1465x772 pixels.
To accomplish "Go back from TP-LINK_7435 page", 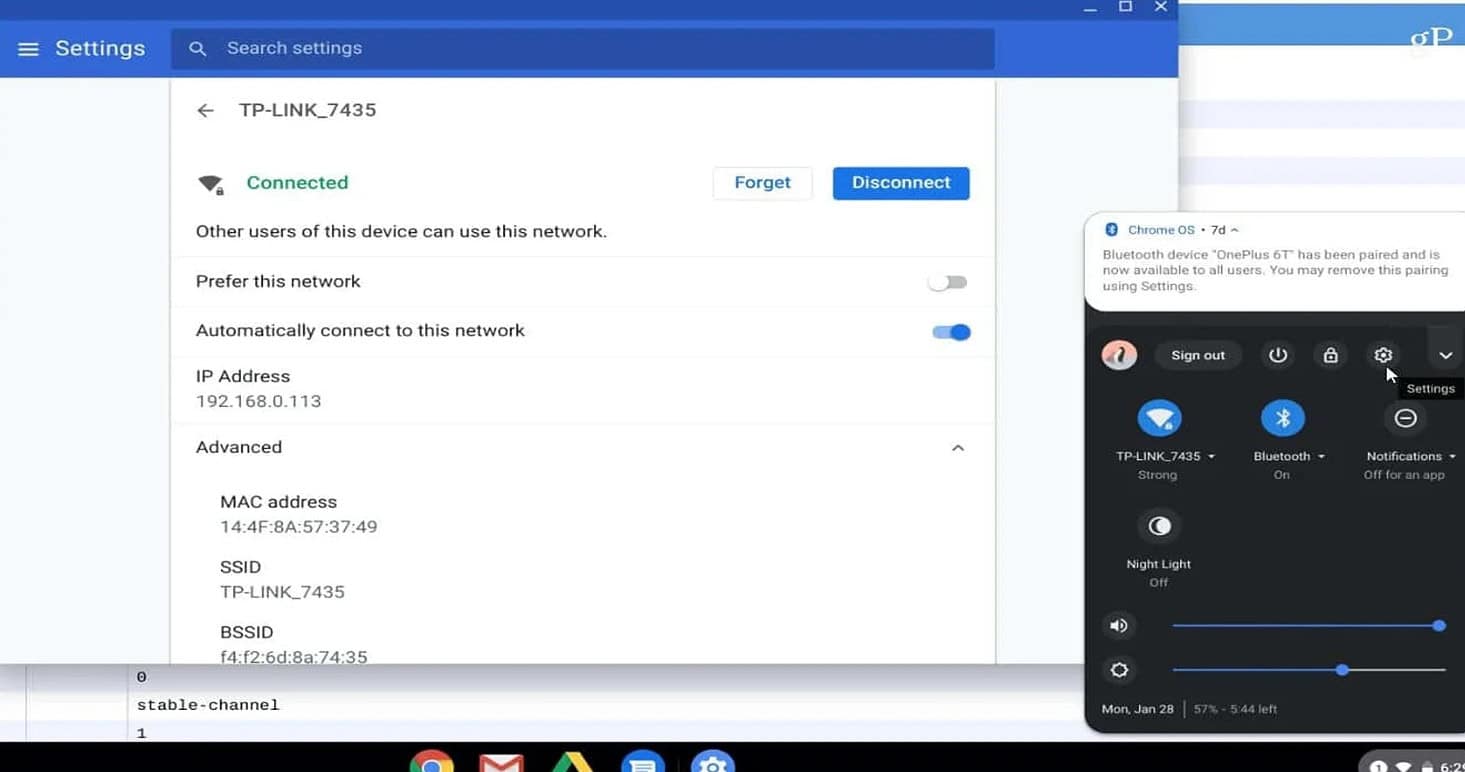I will click(205, 110).
